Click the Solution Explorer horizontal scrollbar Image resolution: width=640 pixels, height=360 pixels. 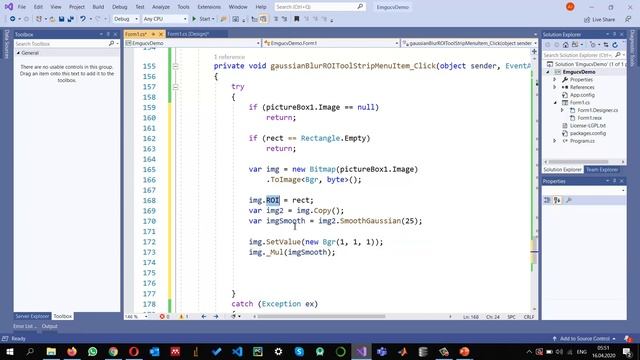[x=579, y=162]
